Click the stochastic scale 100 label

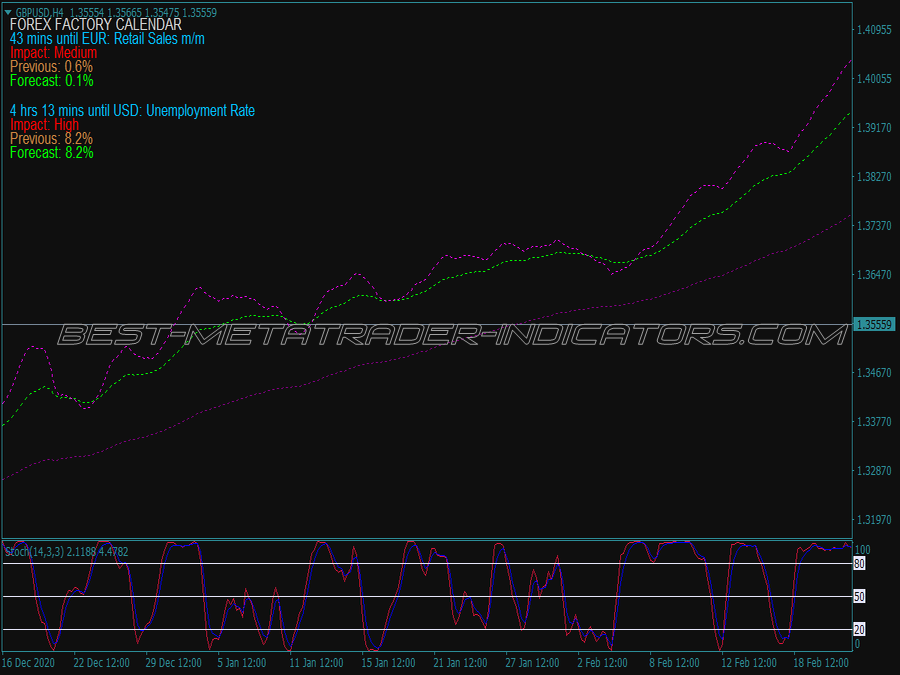coord(863,550)
